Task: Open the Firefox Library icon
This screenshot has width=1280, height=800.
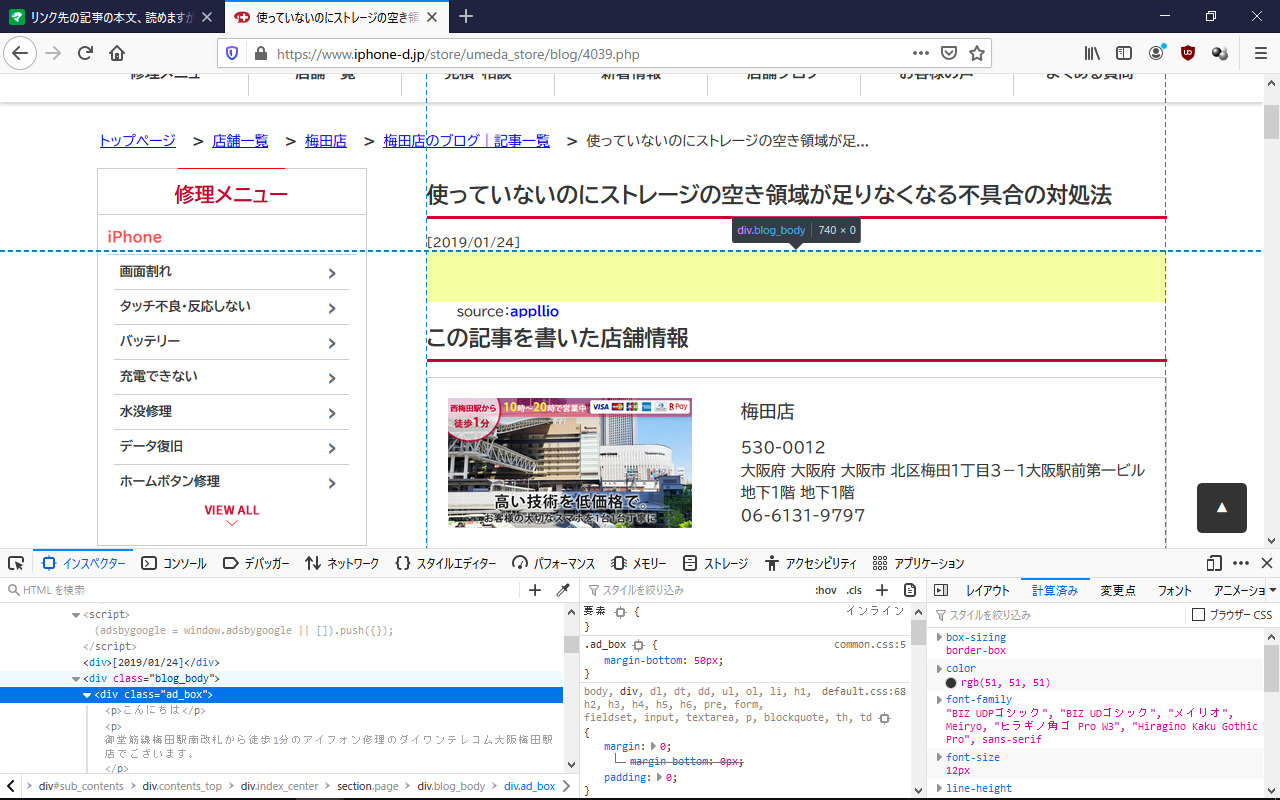Action: pos(1091,53)
